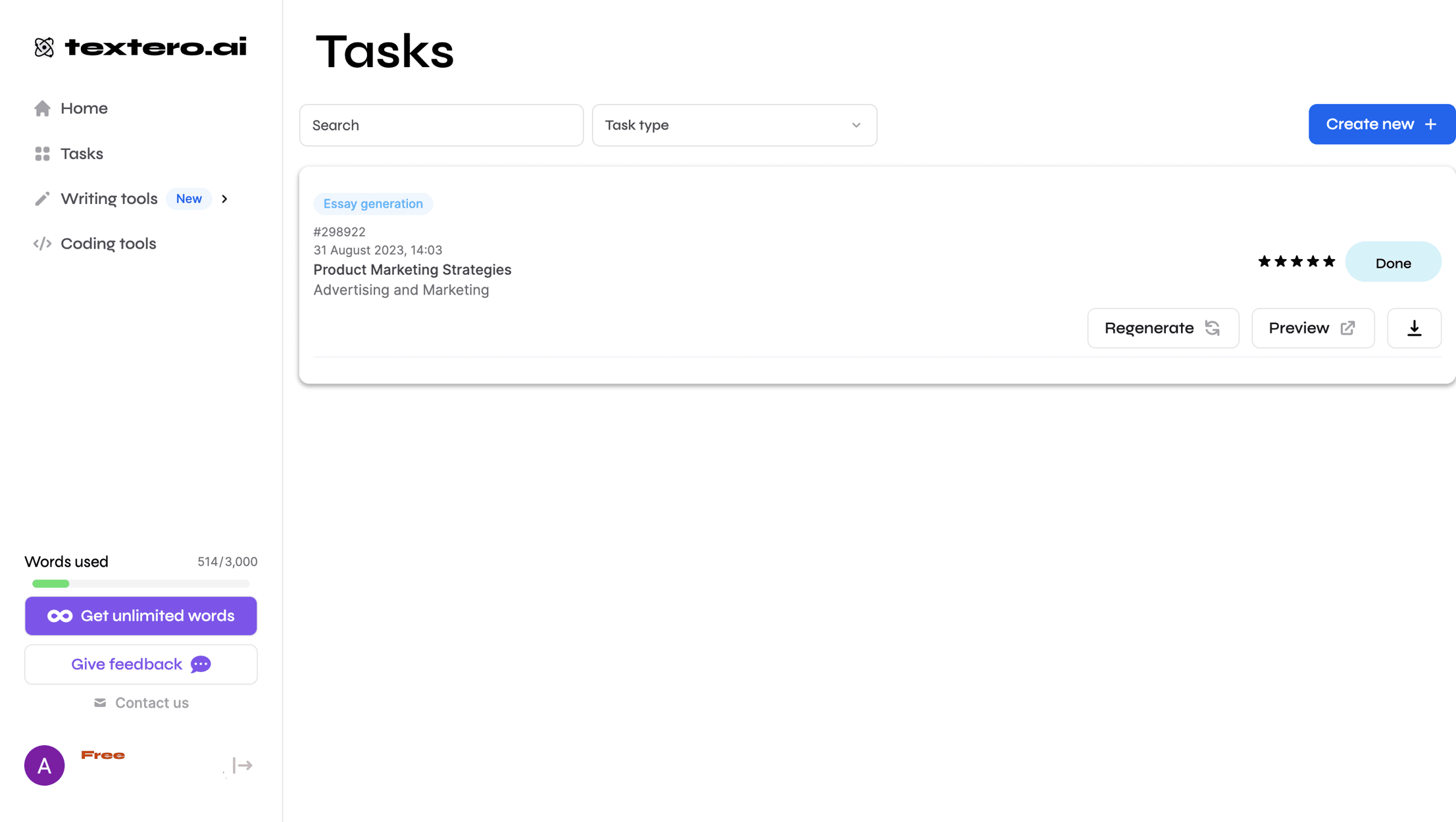Click the Writing tools pencil icon
1456x822 pixels.
point(42,198)
